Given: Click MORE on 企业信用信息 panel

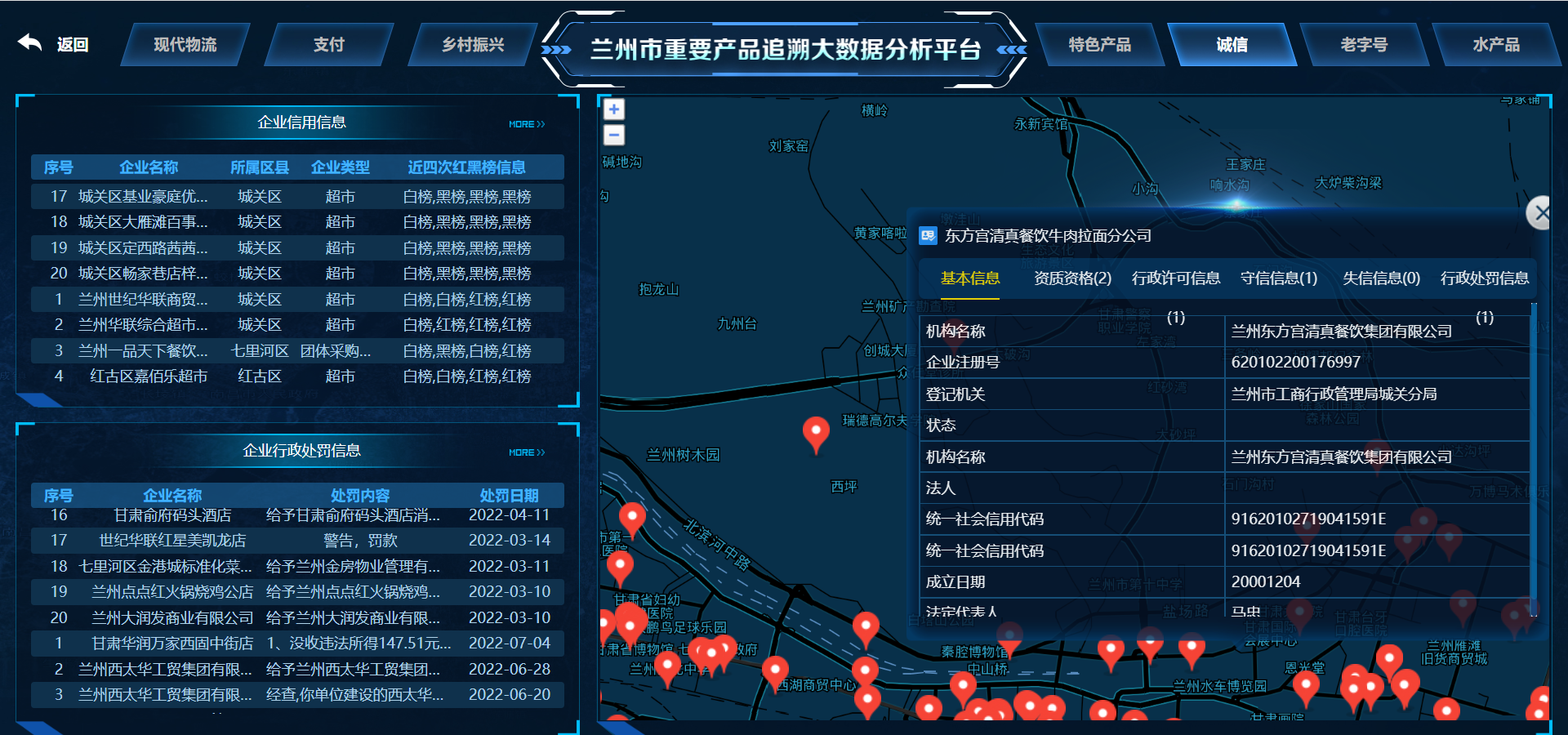Looking at the screenshot, I should [527, 123].
